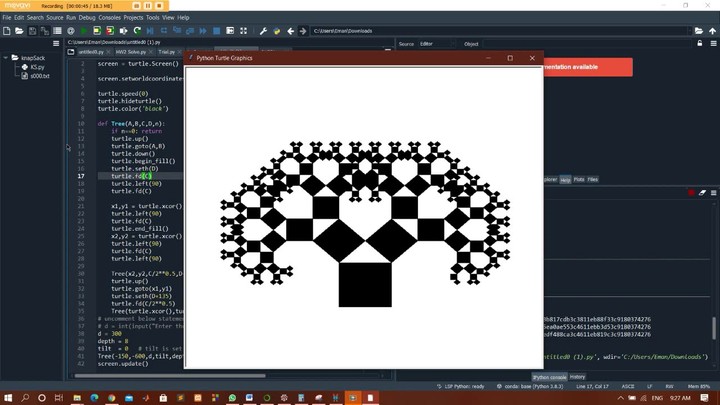
Task: Open the working directory path dropdown
Action: coord(689,31)
